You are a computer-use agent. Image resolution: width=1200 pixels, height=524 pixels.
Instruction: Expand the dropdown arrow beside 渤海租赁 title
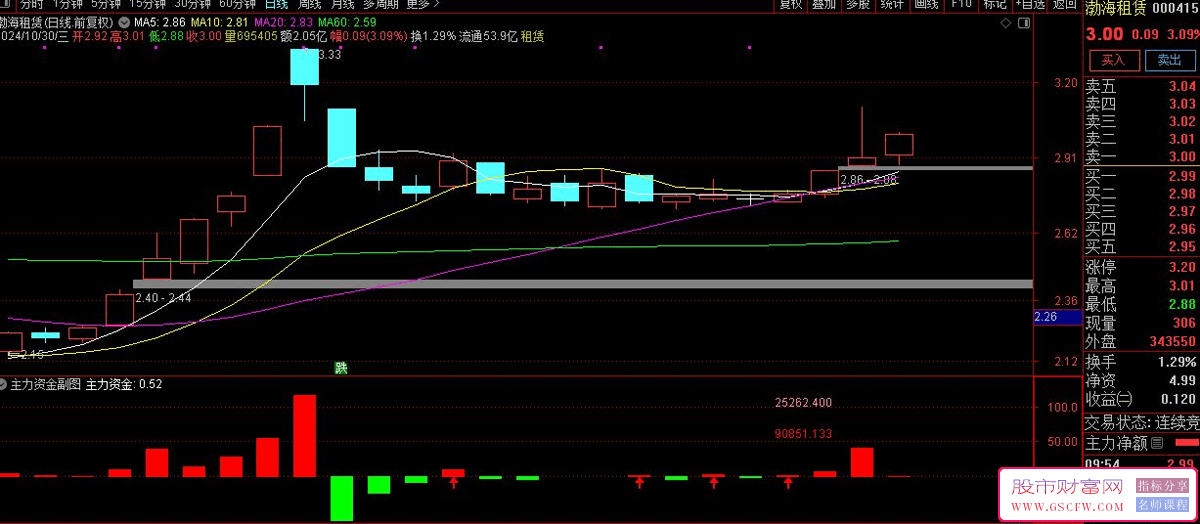tap(122, 21)
